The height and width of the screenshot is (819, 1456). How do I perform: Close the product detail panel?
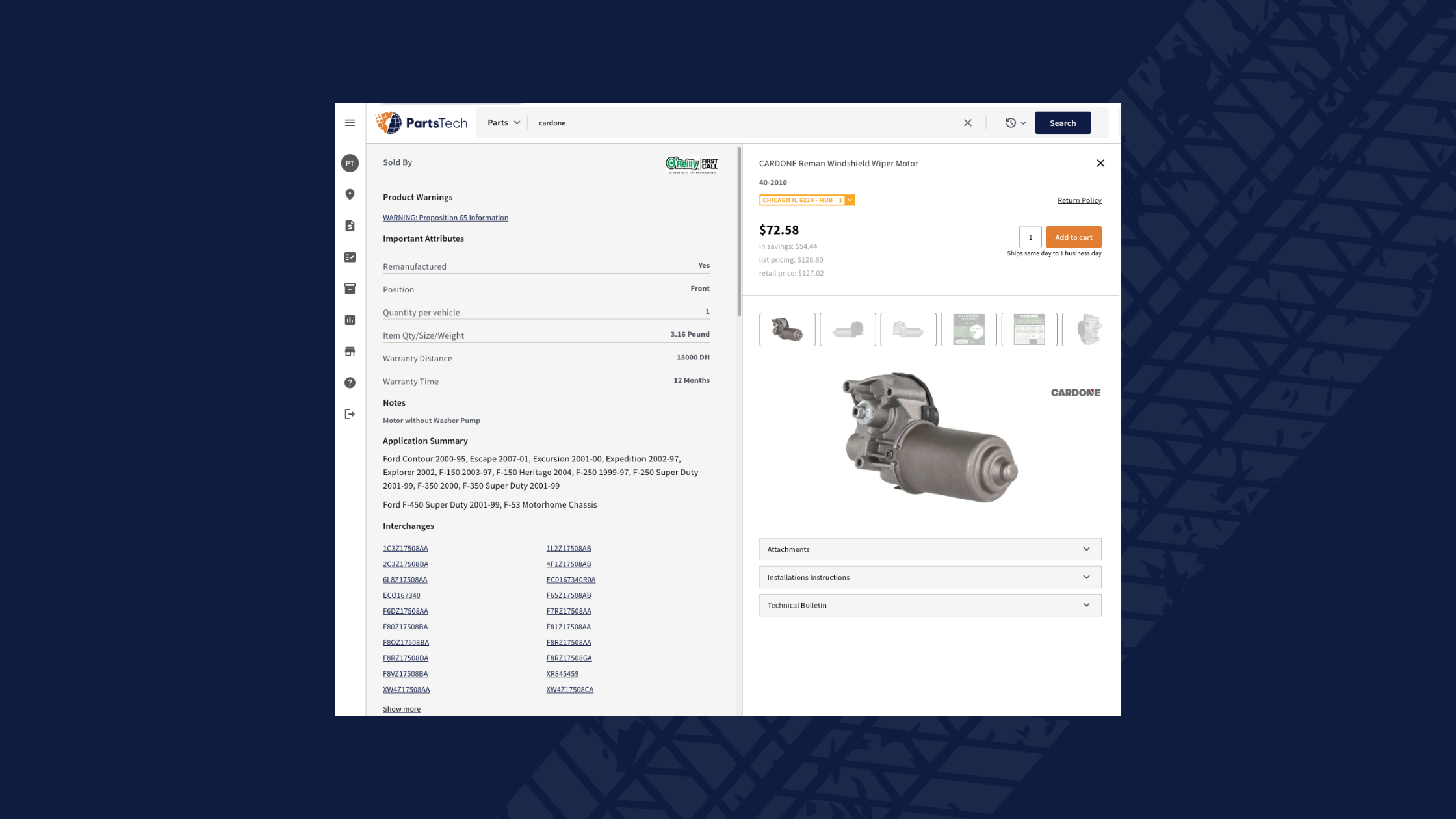(1100, 163)
